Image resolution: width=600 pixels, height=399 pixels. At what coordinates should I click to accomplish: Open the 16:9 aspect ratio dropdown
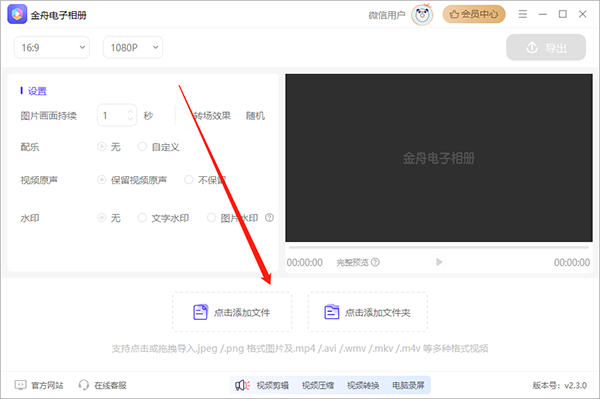(52, 47)
